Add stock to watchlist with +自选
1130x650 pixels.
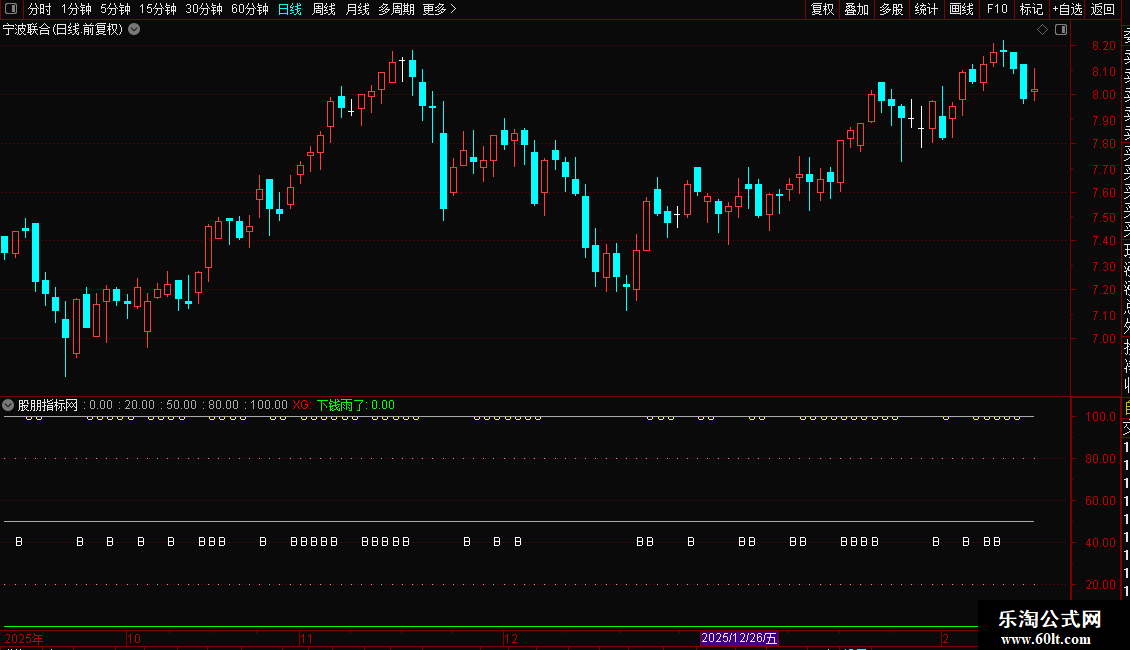(1067, 9)
